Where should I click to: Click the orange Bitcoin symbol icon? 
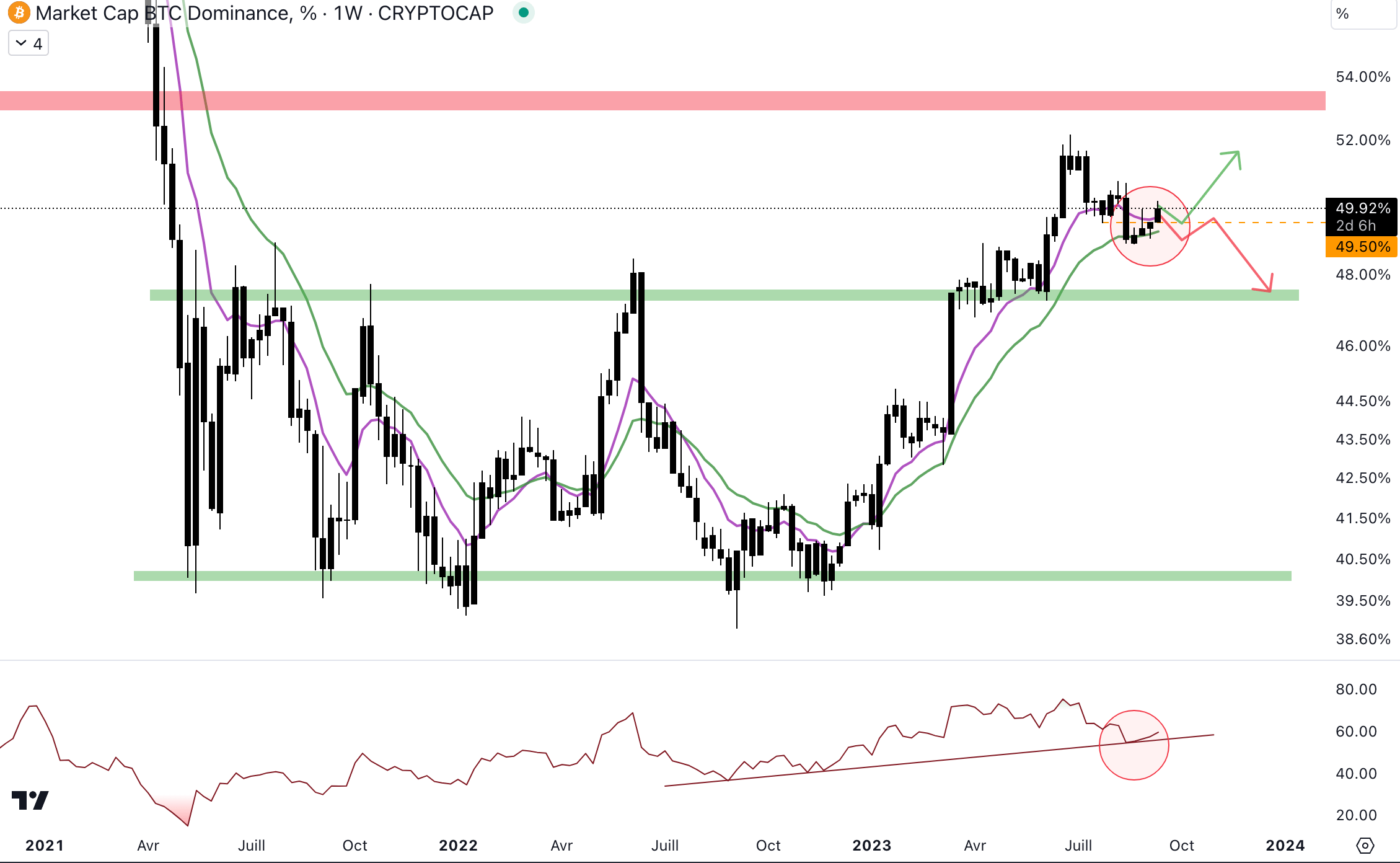19,12
